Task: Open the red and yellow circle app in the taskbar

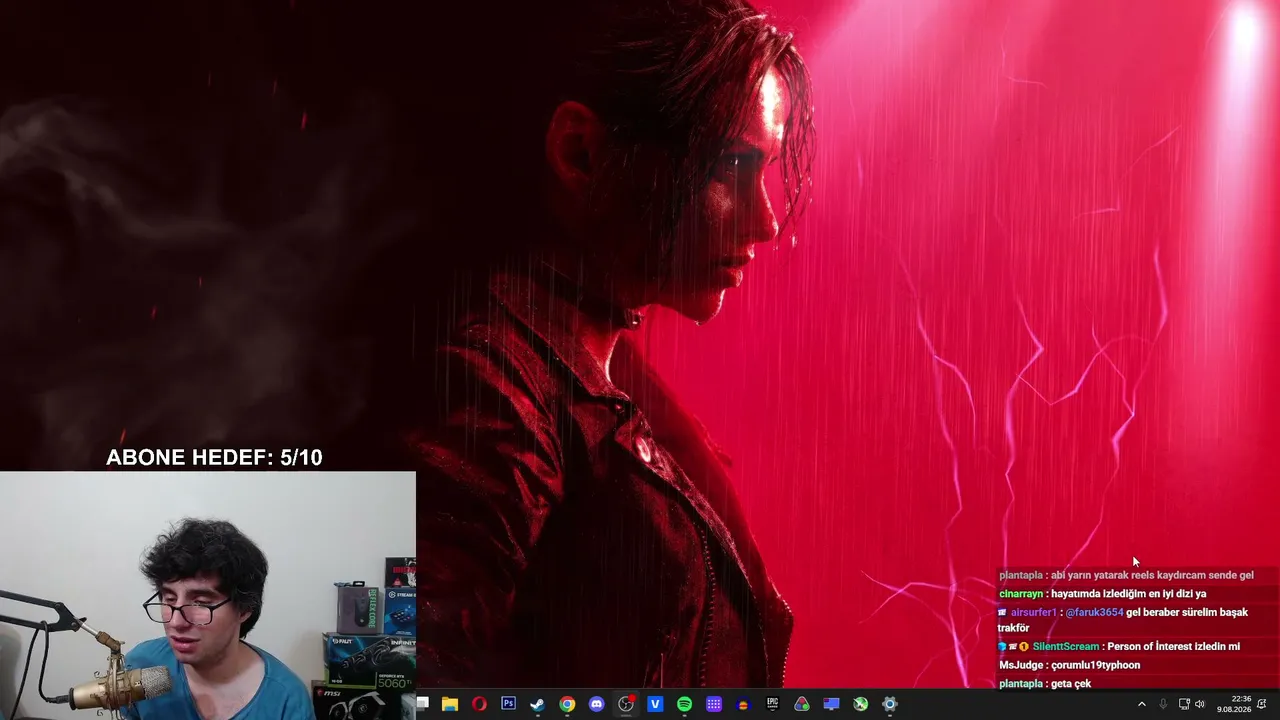Action: point(743,704)
